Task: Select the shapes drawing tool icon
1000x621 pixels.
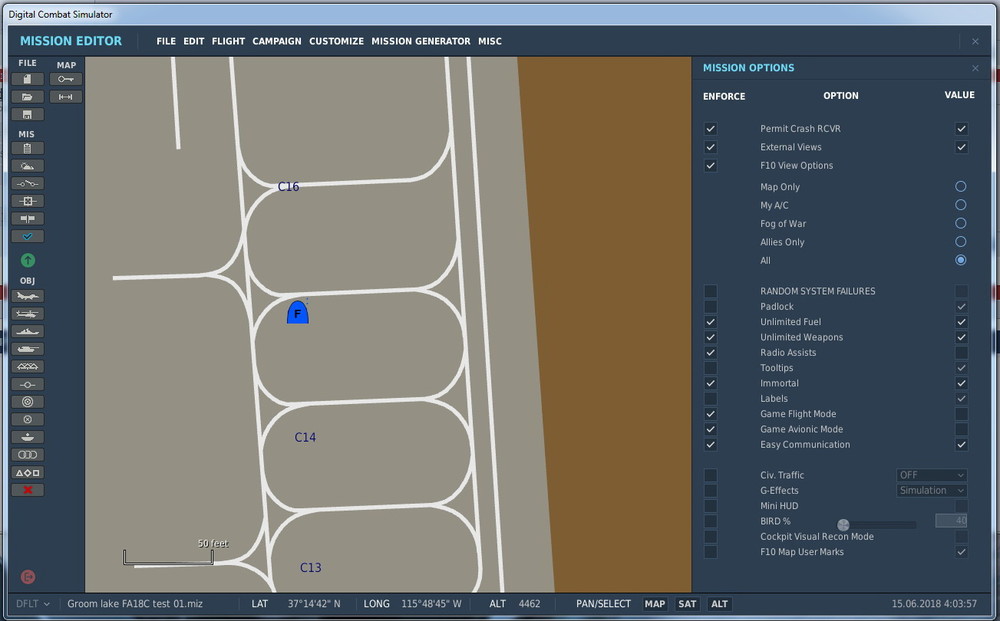Action: pyautogui.click(x=27, y=472)
